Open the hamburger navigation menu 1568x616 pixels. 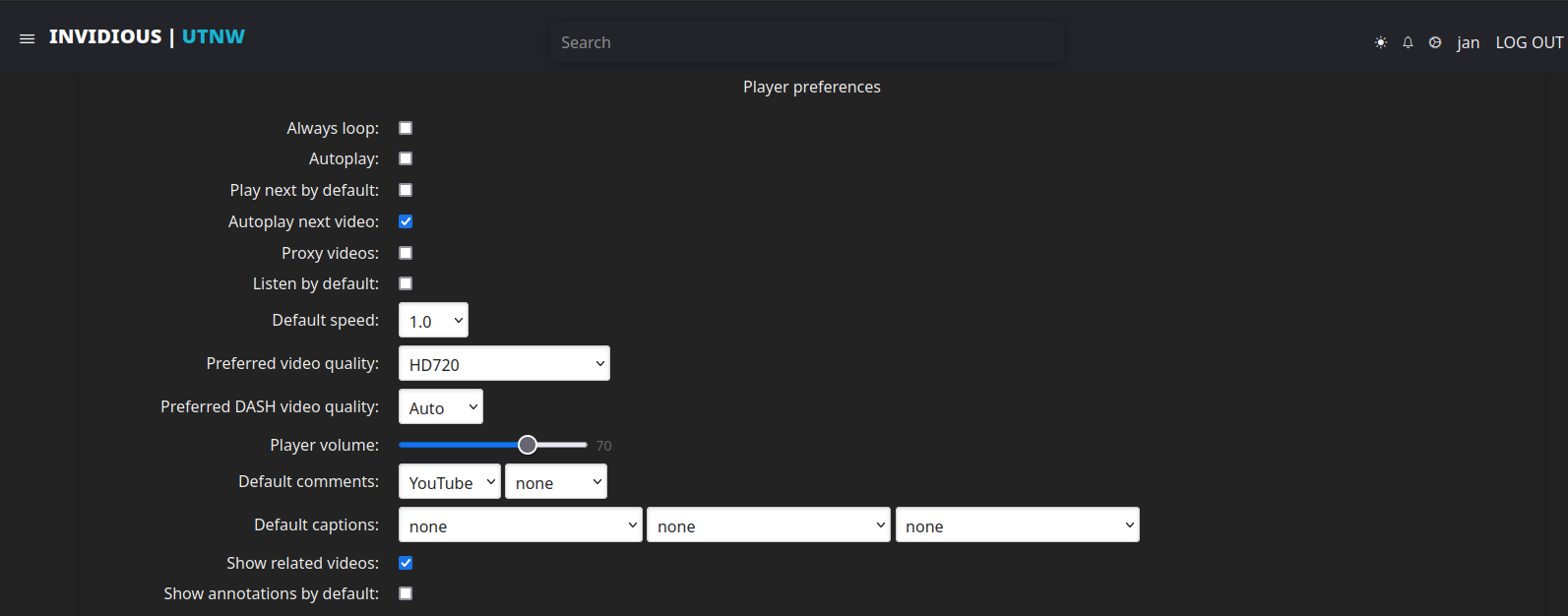point(27,38)
